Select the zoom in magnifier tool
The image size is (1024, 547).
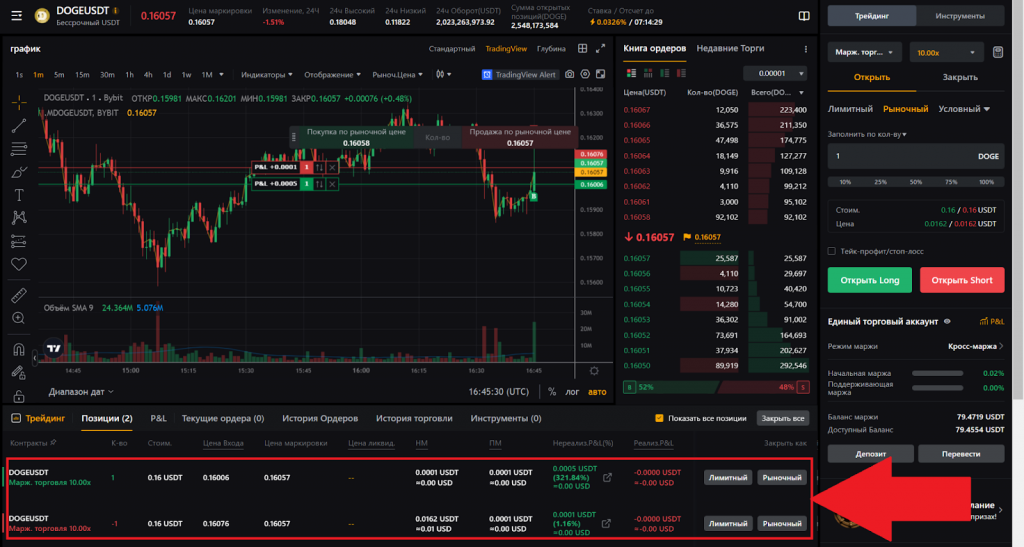(x=19, y=318)
